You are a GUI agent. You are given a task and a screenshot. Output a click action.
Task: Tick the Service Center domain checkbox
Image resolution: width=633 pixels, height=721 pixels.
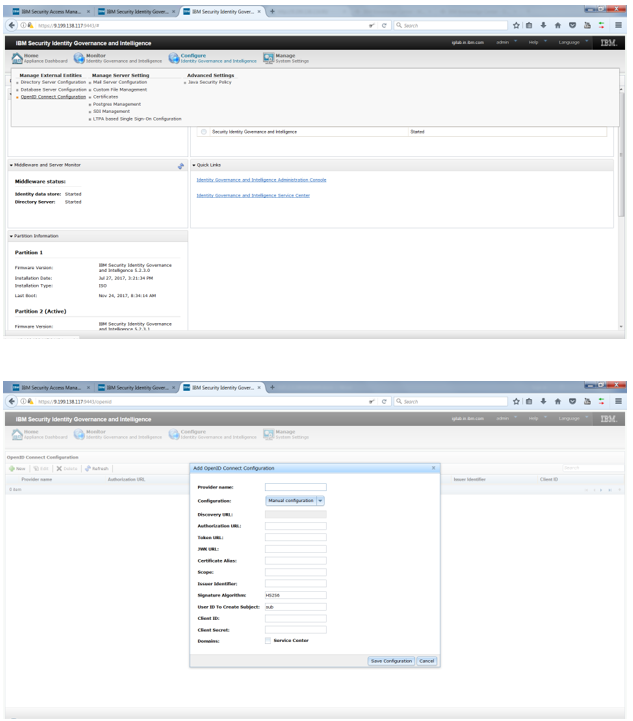[x=268, y=641]
